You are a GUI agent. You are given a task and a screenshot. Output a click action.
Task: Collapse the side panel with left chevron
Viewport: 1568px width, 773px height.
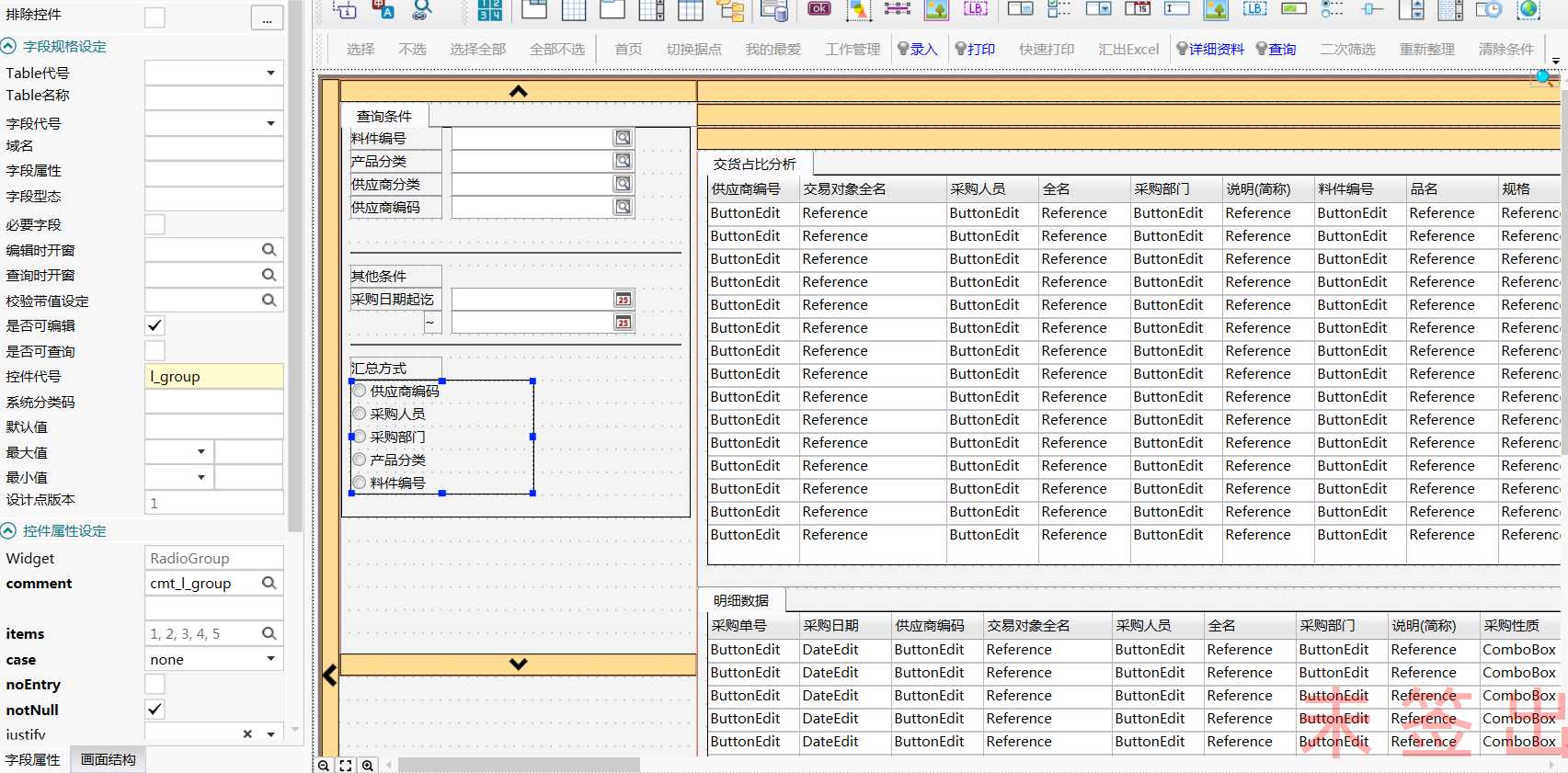point(329,675)
